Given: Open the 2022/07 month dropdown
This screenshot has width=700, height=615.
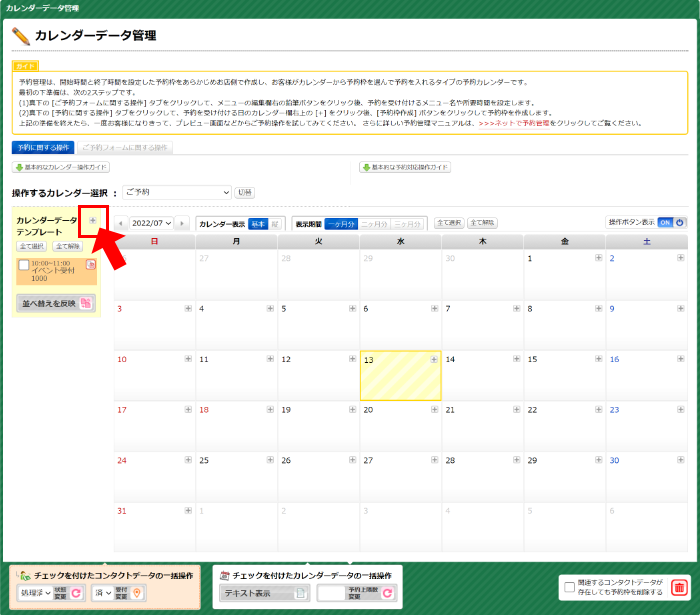Looking at the screenshot, I should tap(151, 223).
